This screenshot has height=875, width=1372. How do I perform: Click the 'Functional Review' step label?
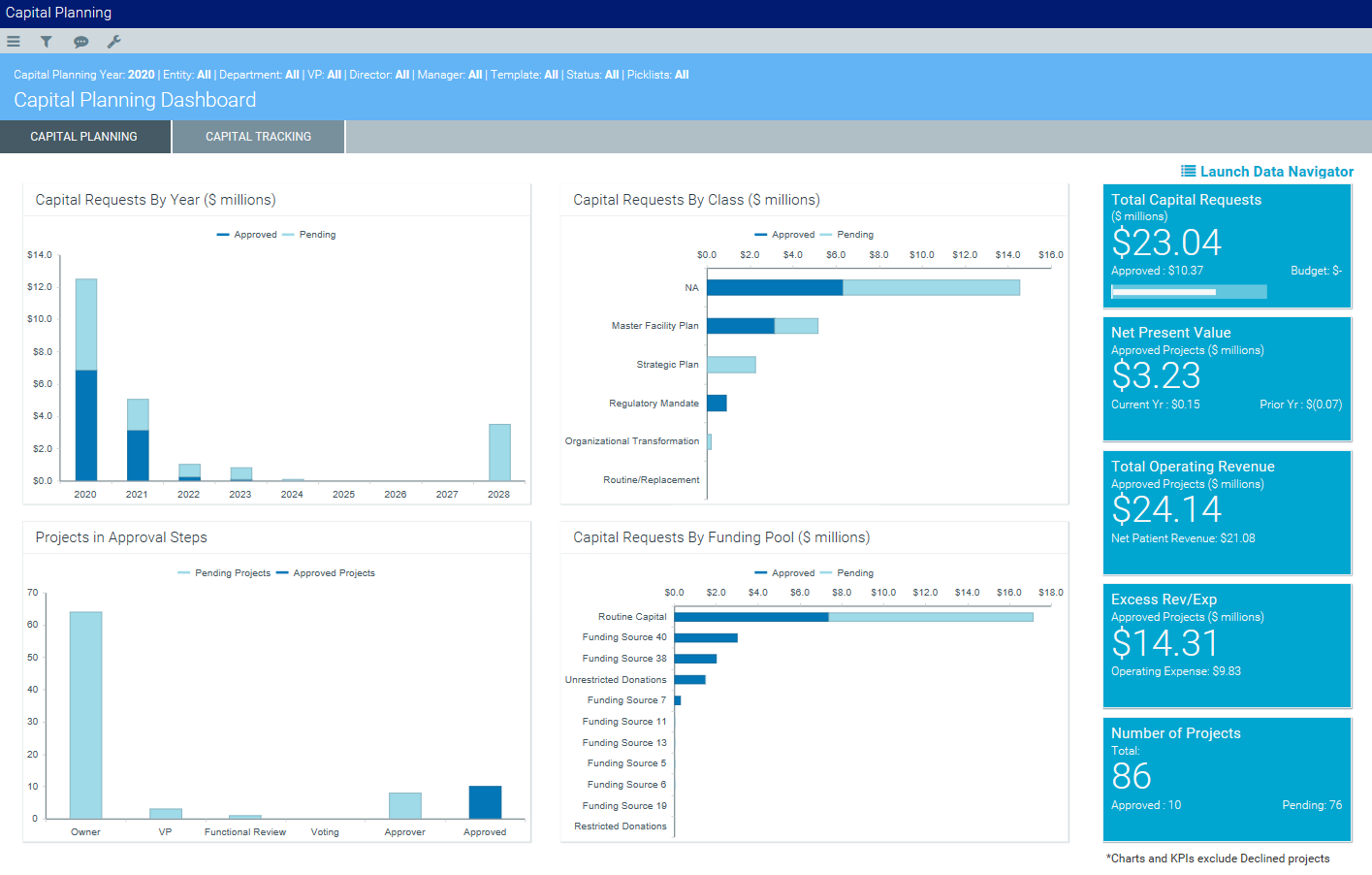coord(245,832)
